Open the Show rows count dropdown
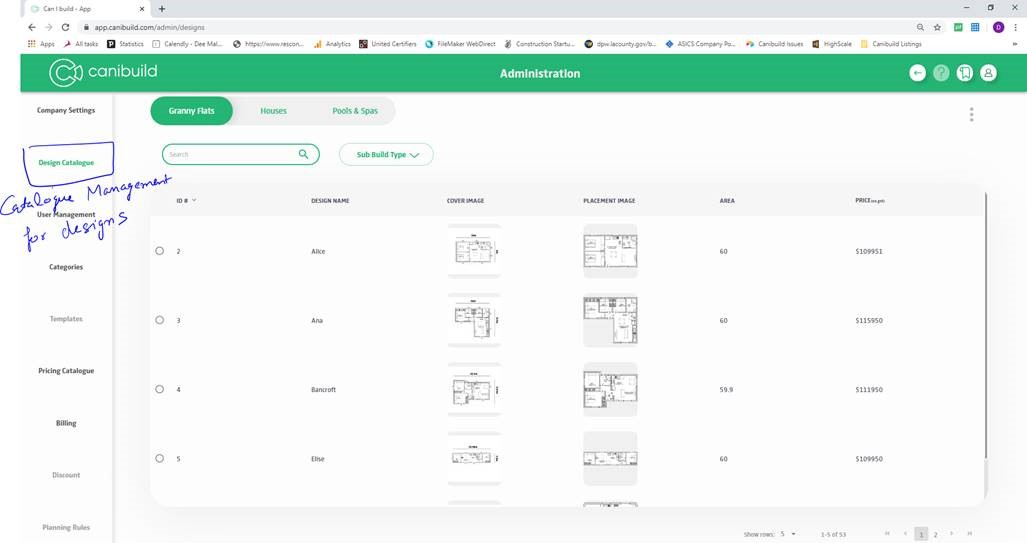This screenshot has height=543, width=1027. click(788, 534)
